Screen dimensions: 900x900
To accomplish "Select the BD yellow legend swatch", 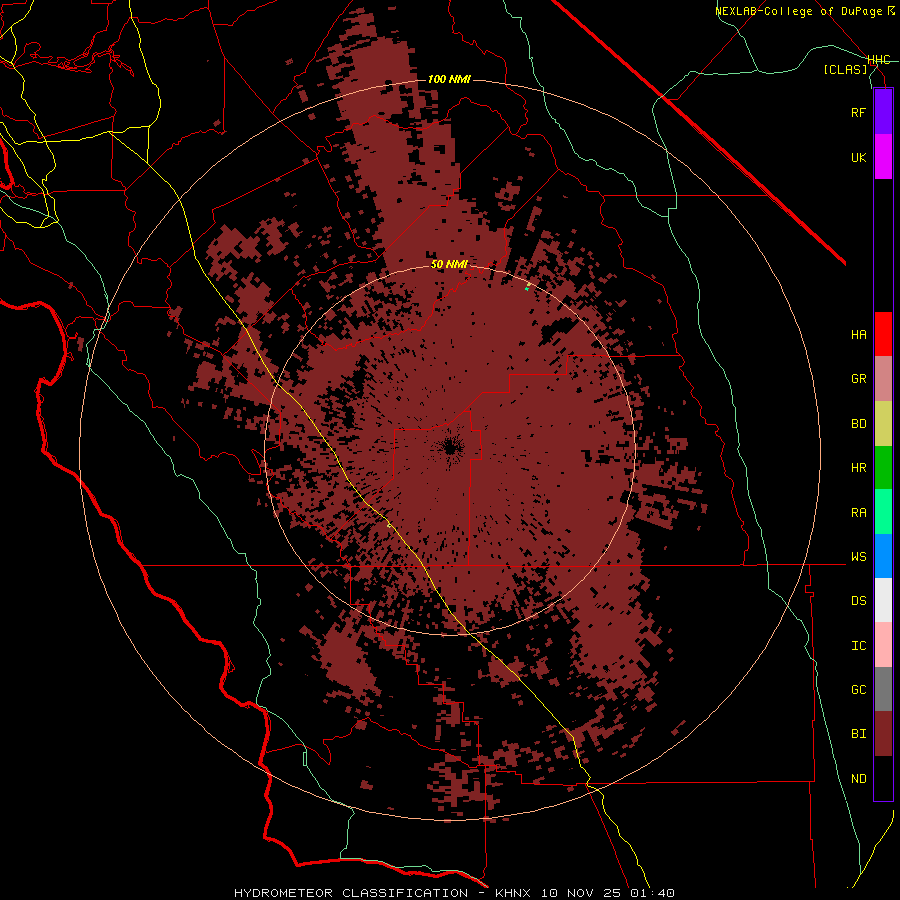I will coord(883,424).
